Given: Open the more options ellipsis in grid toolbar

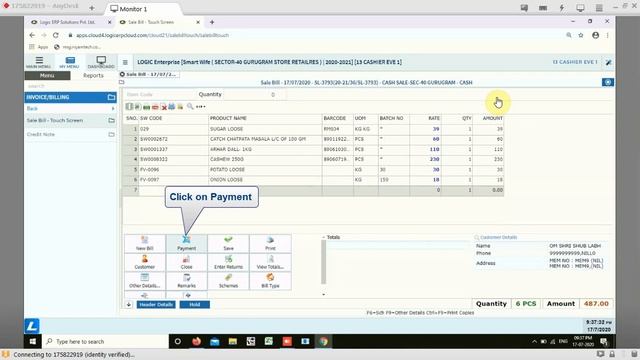Looking at the screenshot, I should 200,107.
